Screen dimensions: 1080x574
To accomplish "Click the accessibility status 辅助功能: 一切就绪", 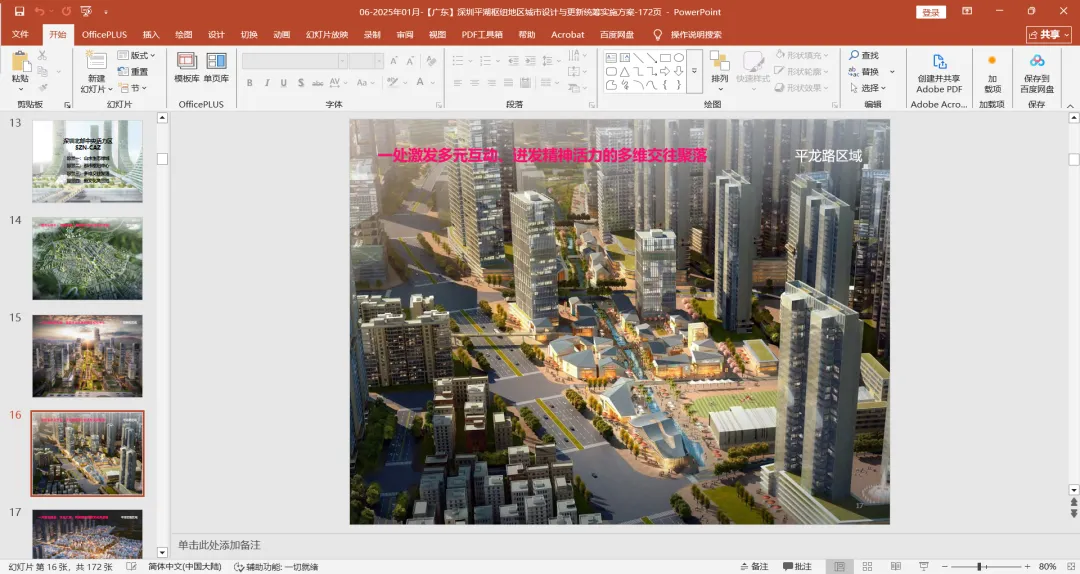I will click(x=276, y=566).
